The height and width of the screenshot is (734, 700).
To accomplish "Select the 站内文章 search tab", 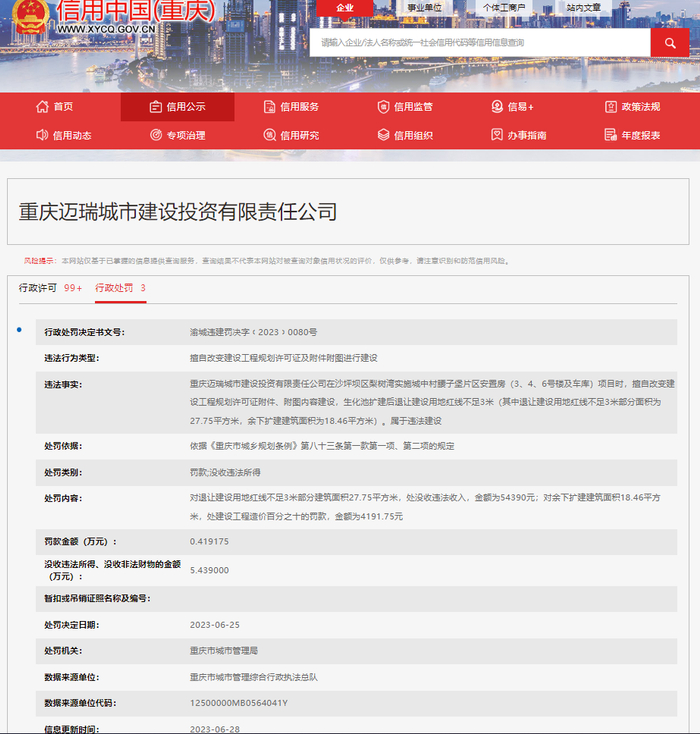I will point(583,8).
